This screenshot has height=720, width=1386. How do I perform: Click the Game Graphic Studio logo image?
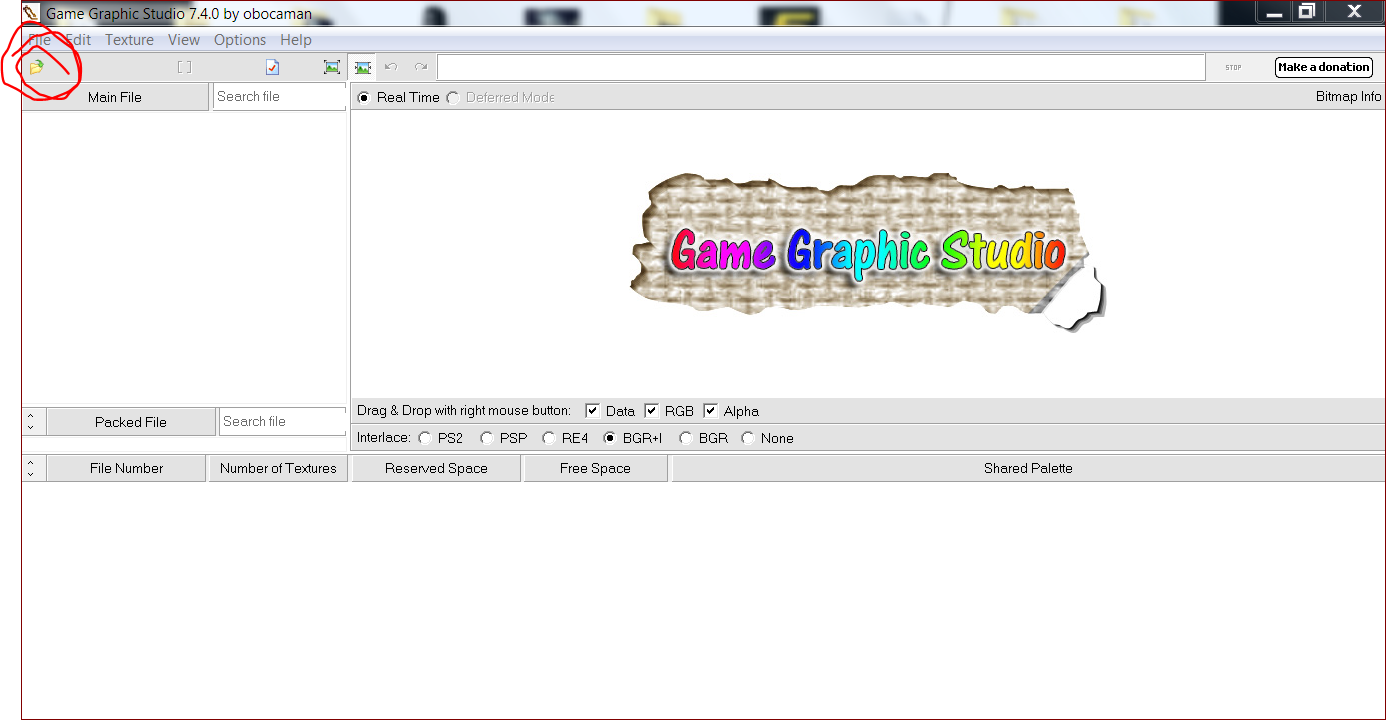(867, 252)
